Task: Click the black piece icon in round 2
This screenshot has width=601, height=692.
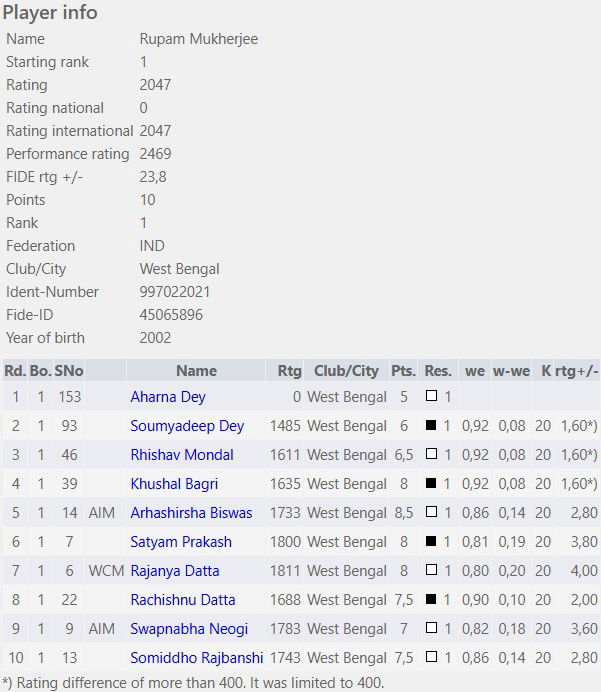Action: tap(431, 425)
